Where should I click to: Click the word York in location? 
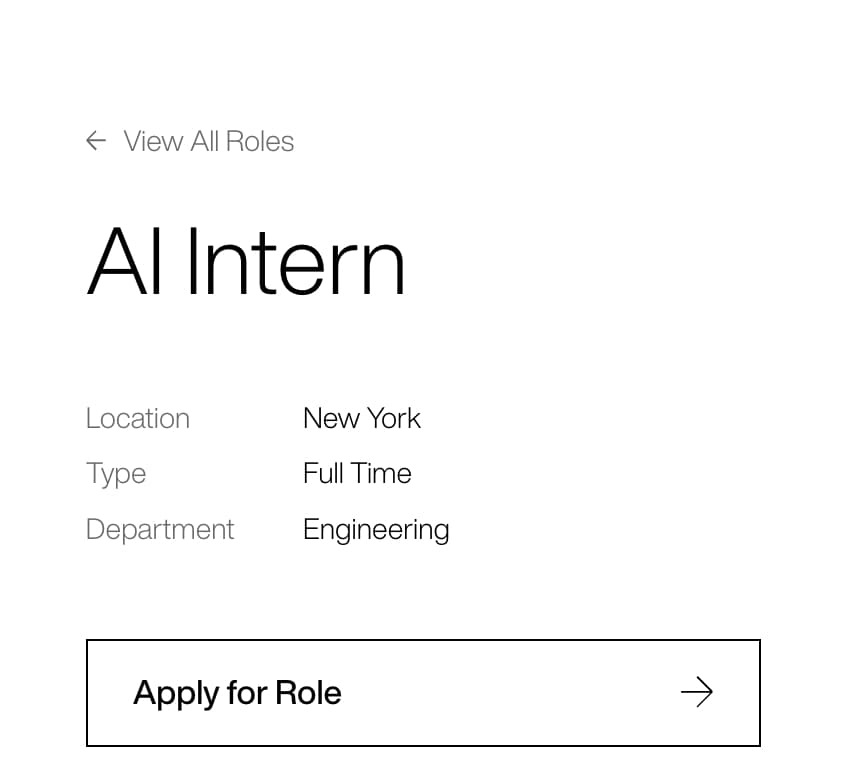pos(393,418)
